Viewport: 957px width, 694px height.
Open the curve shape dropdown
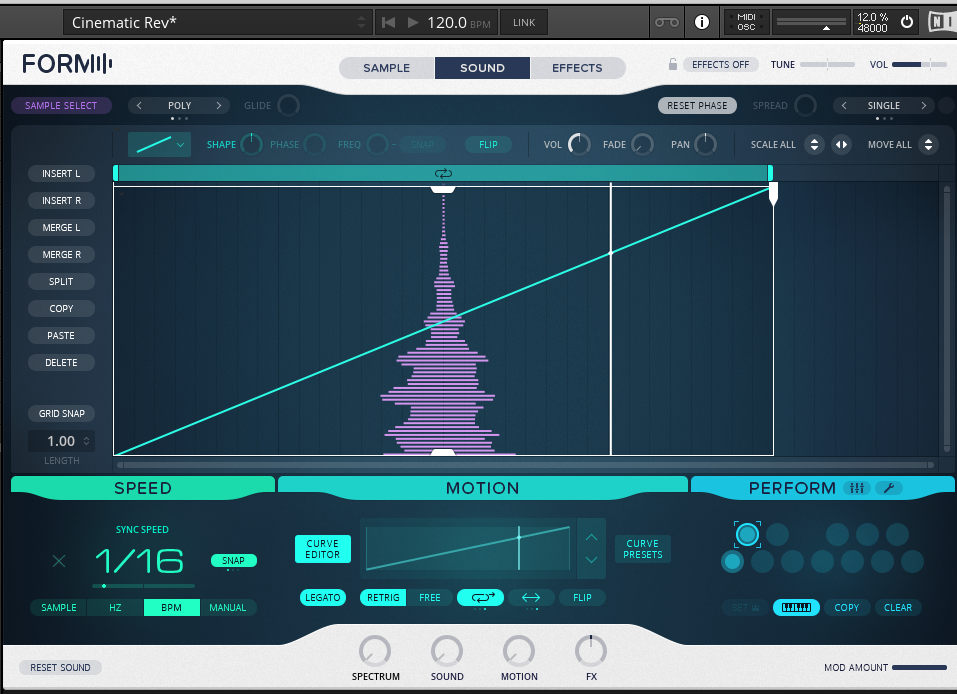pyautogui.click(x=159, y=145)
